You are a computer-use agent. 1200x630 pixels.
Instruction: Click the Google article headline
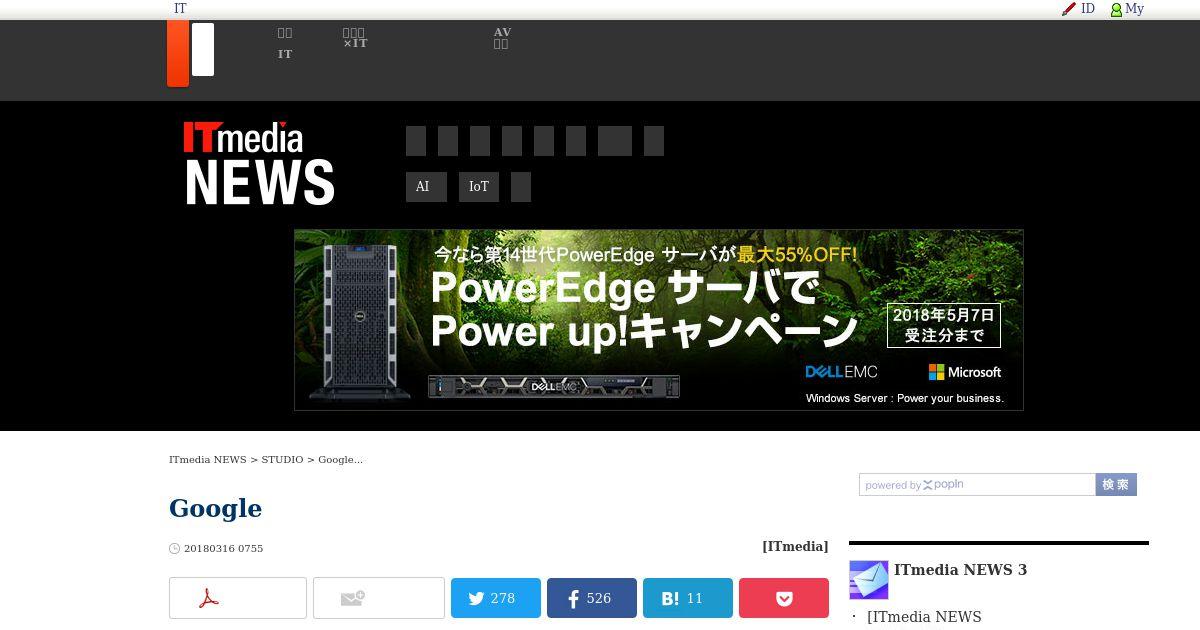pos(215,508)
